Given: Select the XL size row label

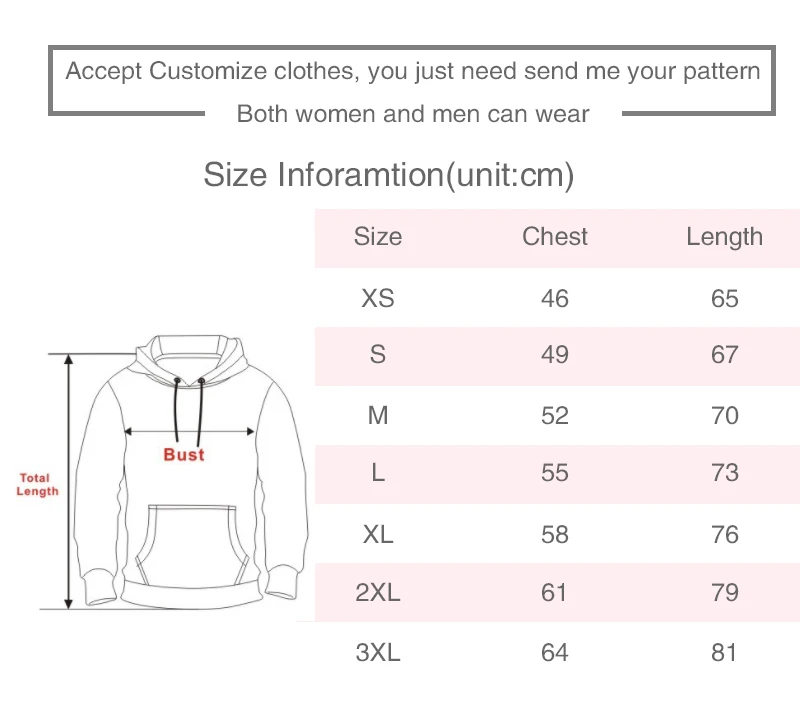Looking at the screenshot, I should pos(378,535).
